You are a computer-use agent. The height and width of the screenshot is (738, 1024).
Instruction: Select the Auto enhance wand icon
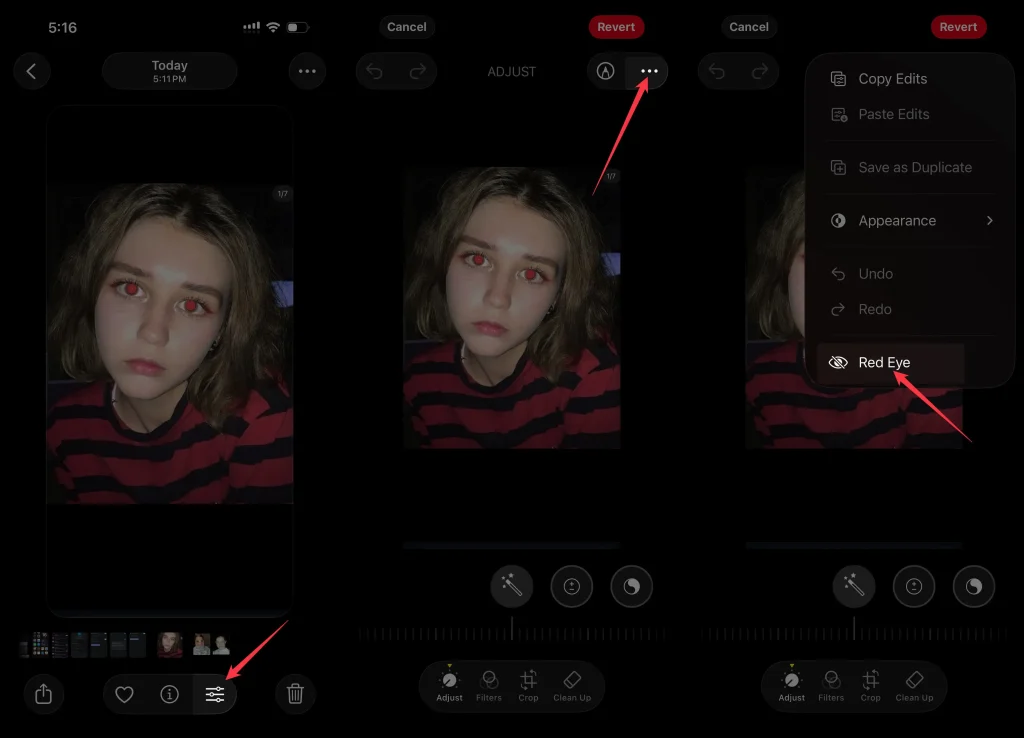click(x=511, y=586)
